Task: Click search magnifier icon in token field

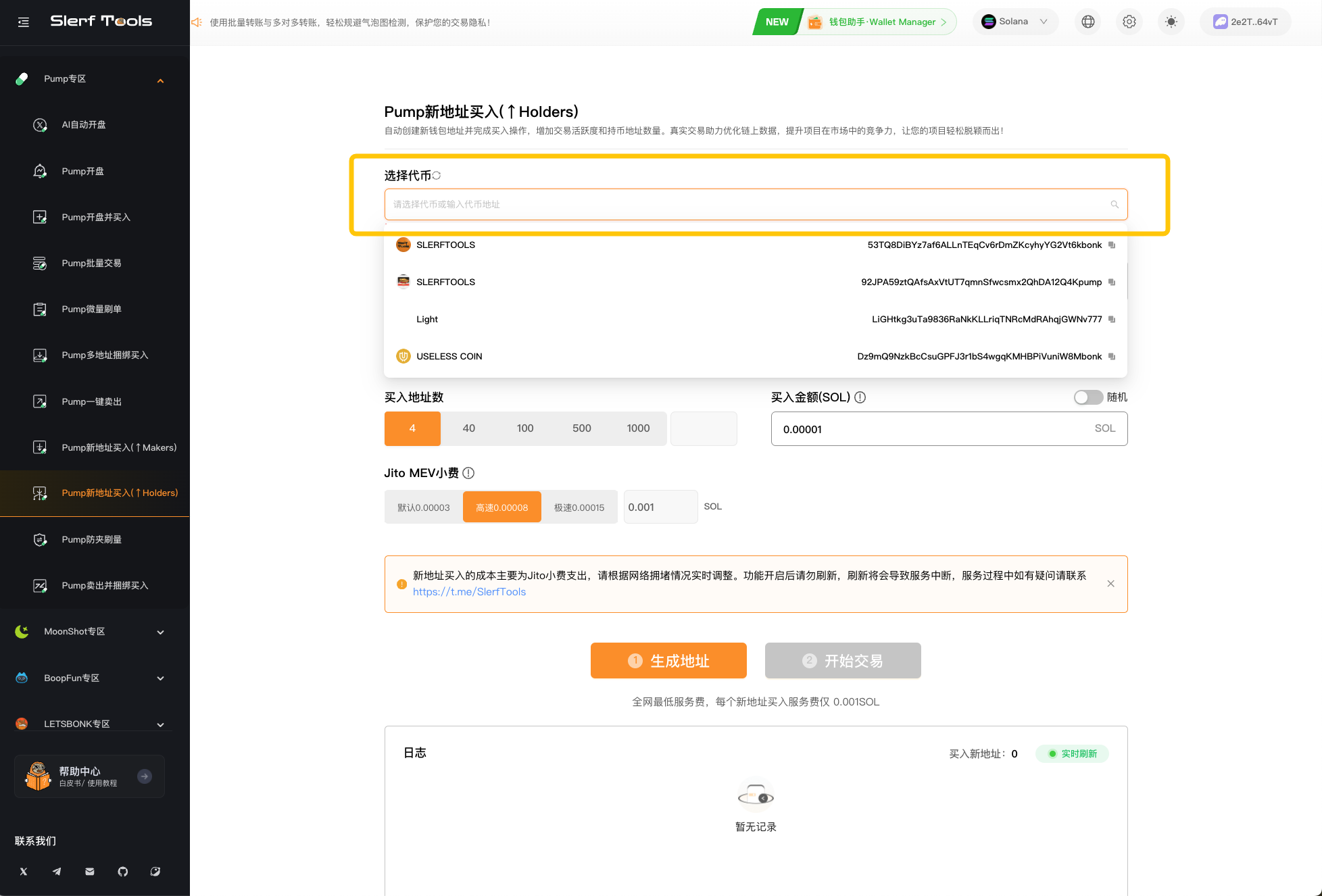Action: (1115, 204)
